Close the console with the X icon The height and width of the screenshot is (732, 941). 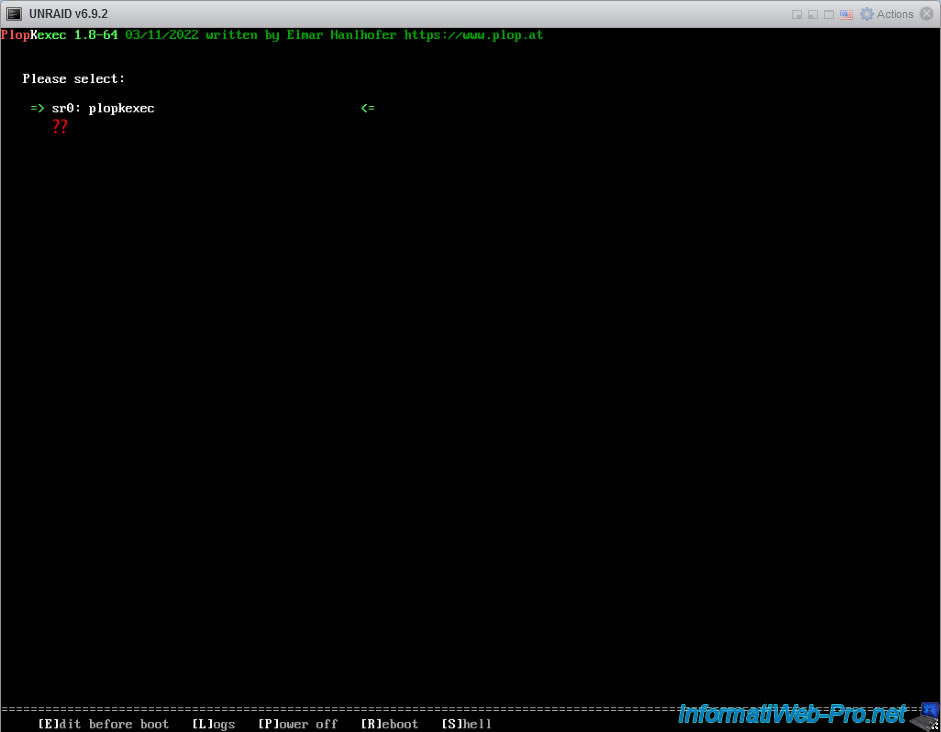click(x=927, y=14)
